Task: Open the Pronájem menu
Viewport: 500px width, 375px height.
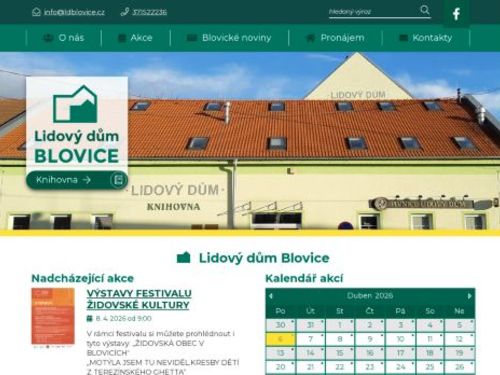Action: pos(335,38)
